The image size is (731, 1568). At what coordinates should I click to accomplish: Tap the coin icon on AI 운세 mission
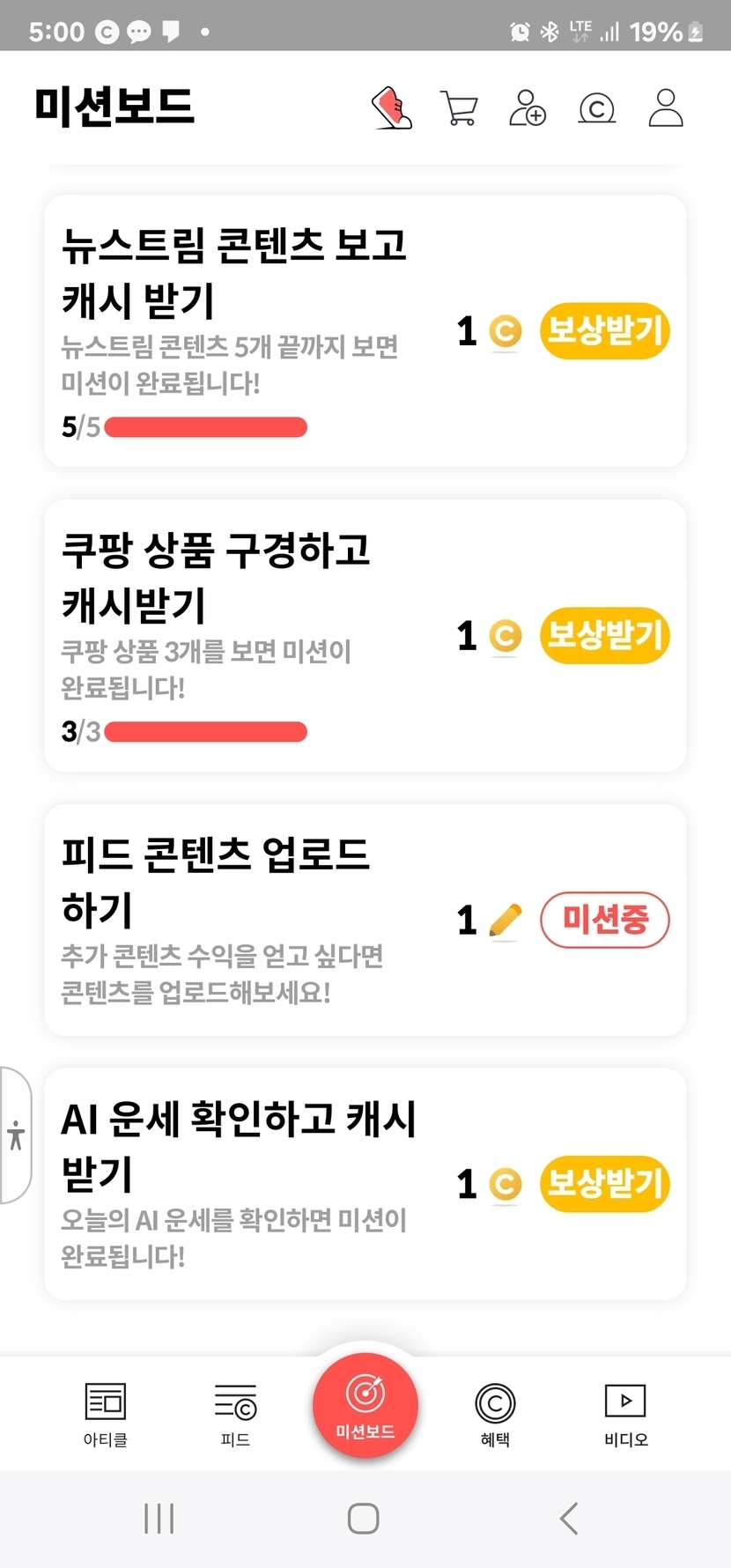pyautogui.click(x=506, y=1184)
